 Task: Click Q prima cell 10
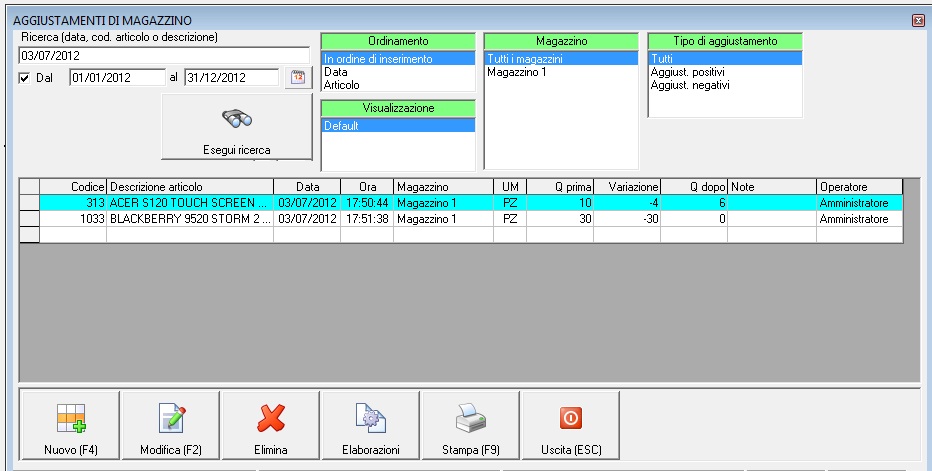[560, 203]
